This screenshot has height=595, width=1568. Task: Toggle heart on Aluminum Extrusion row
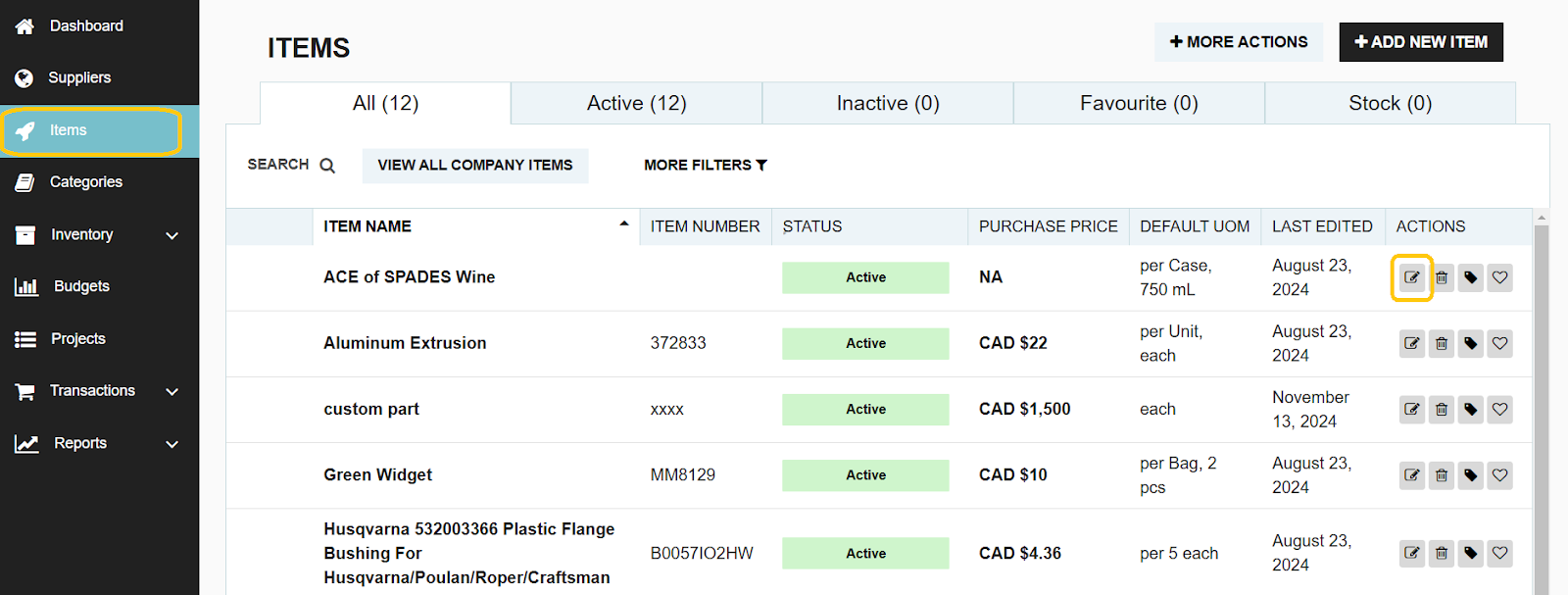[x=1499, y=344]
